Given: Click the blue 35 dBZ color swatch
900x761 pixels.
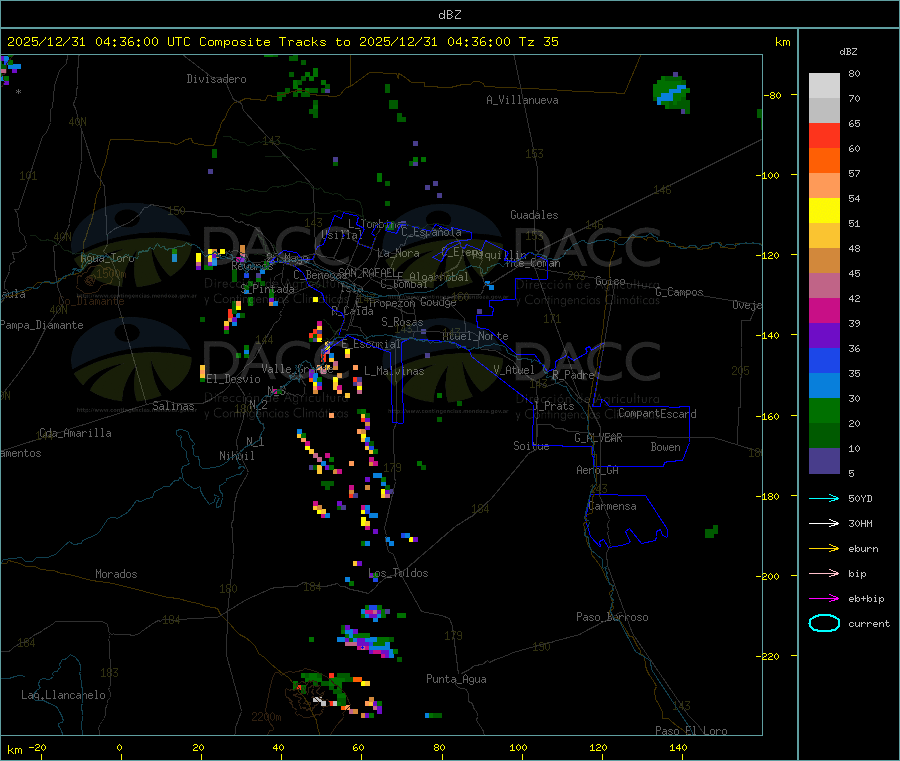Looking at the screenshot, I should click(x=824, y=360).
